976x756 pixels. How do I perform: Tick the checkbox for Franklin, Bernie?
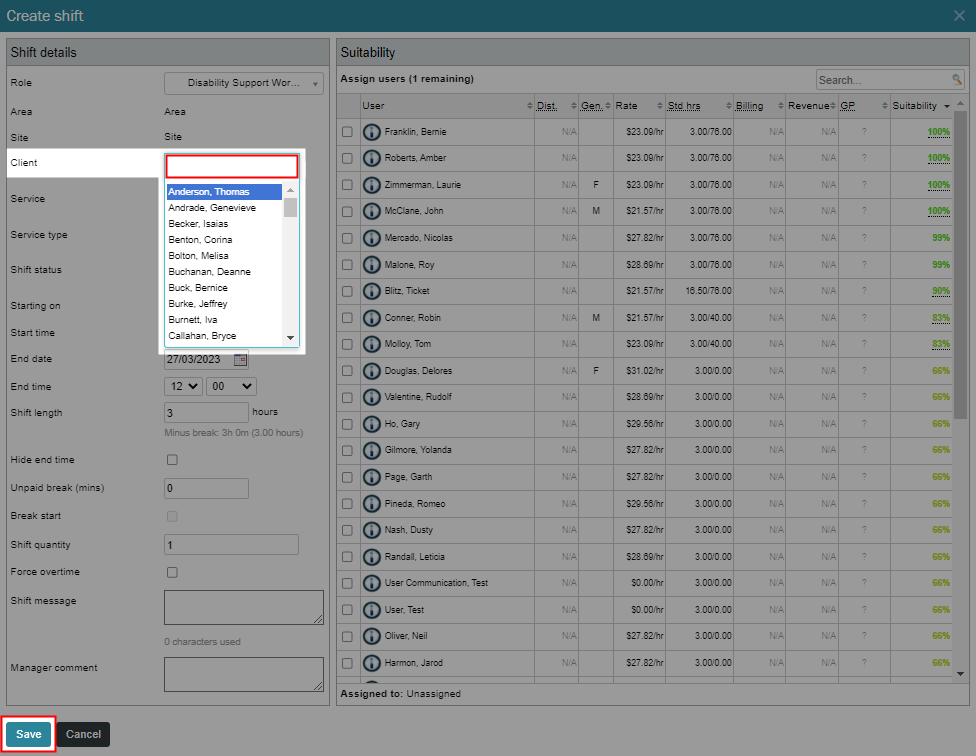pos(347,132)
